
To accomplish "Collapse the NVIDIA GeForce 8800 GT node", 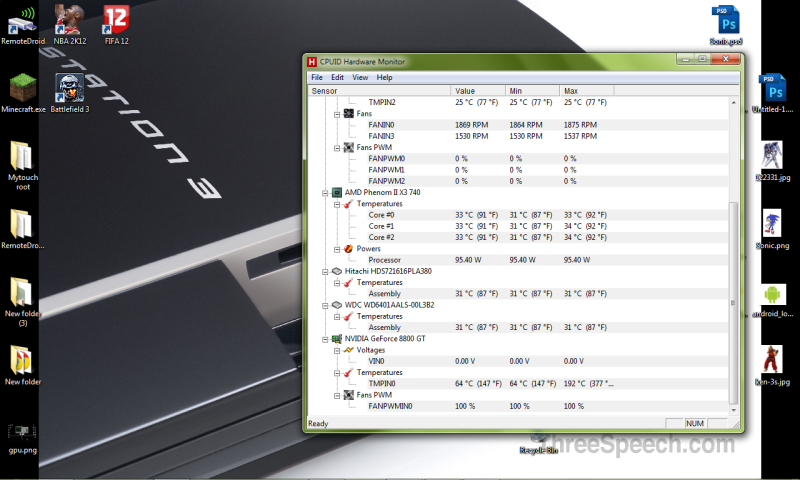I will 325,339.
